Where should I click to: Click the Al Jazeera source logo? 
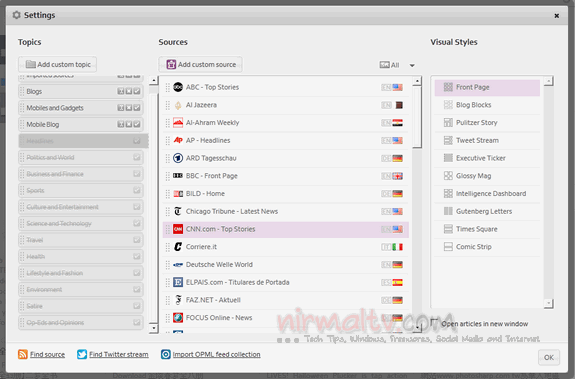pos(178,105)
